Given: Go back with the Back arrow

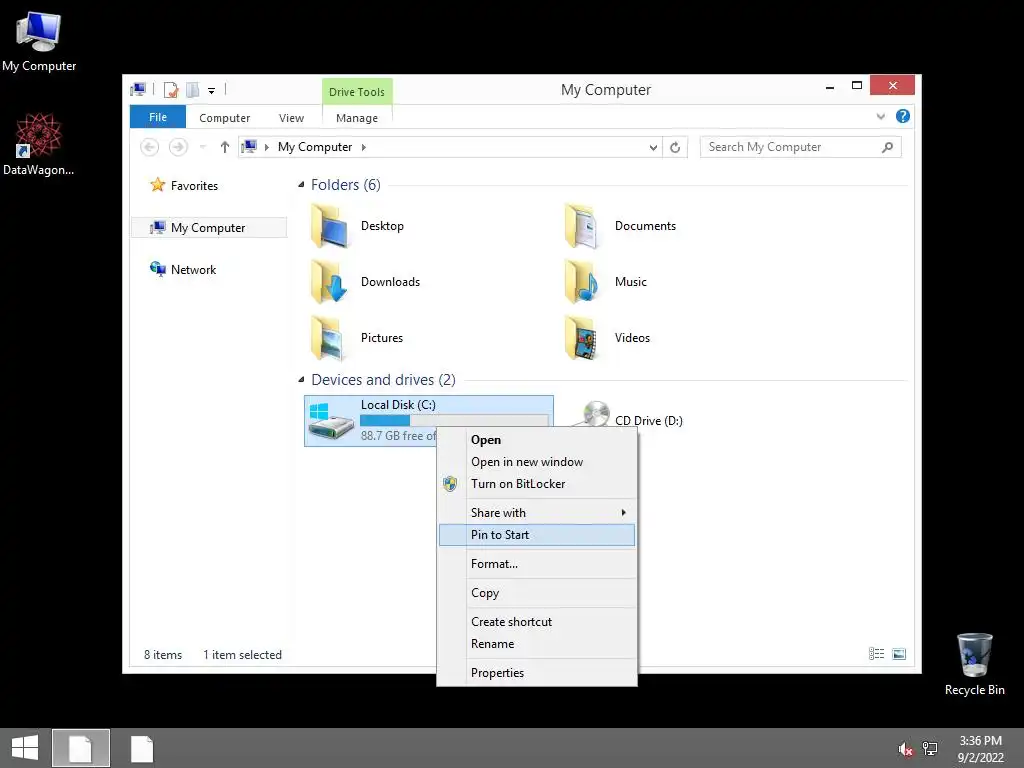Looking at the screenshot, I should (150, 147).
